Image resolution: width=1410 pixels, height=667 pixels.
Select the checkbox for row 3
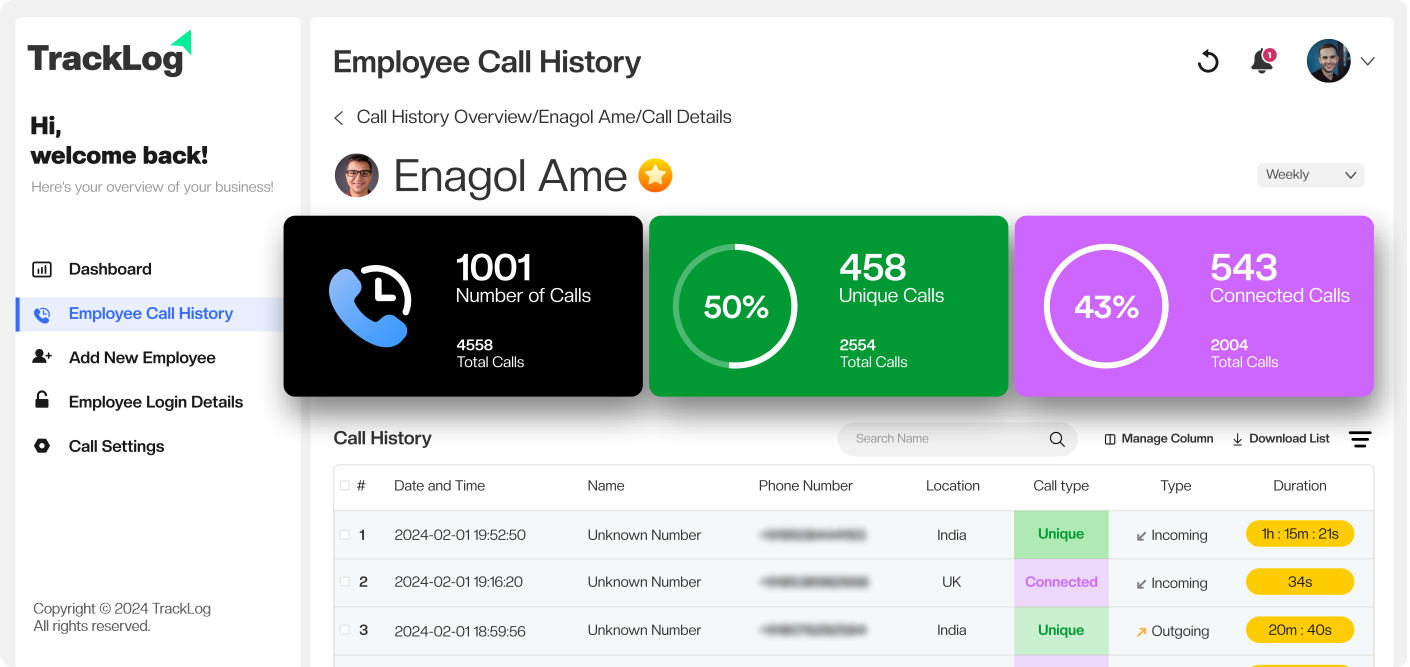tap(345, 630)
